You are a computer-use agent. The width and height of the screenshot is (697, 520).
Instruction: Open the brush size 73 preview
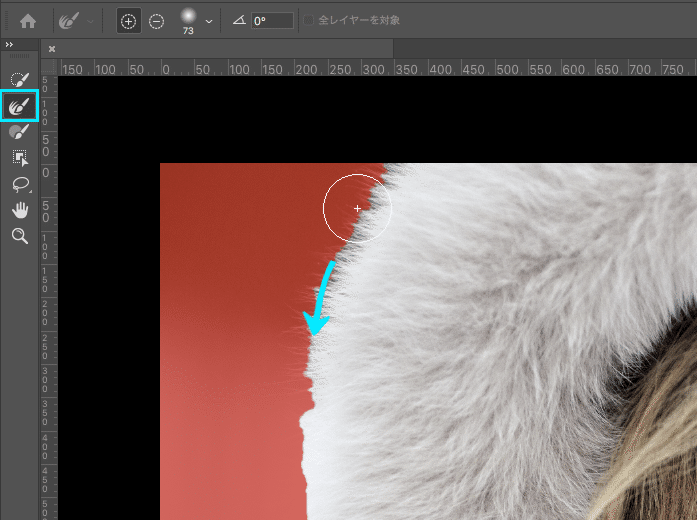click(x=188, y=21)
